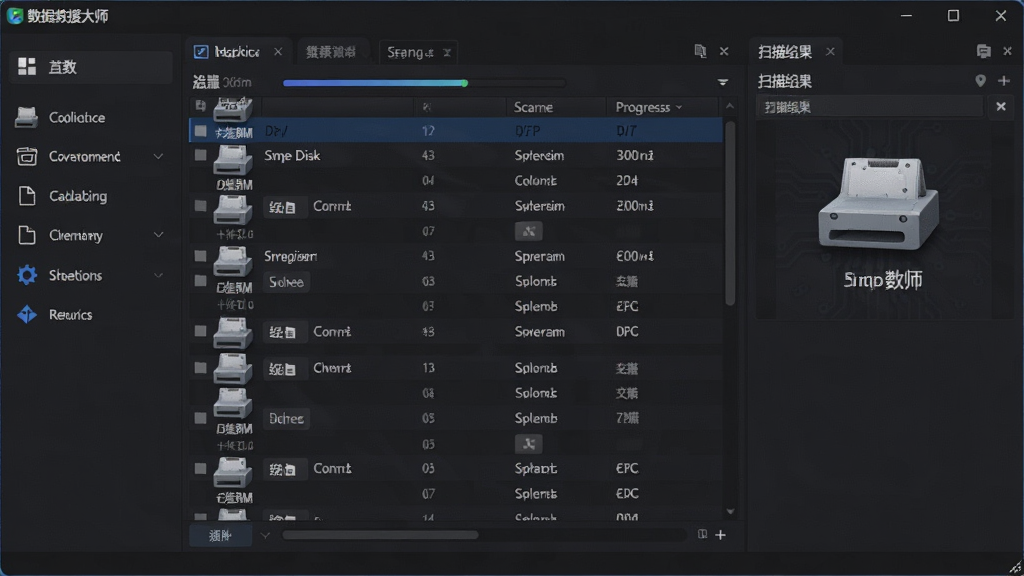Screen dimensions: 1024x576
Task: Enable the checkbox on the Dchee row
Action: [x=200, y=418]
